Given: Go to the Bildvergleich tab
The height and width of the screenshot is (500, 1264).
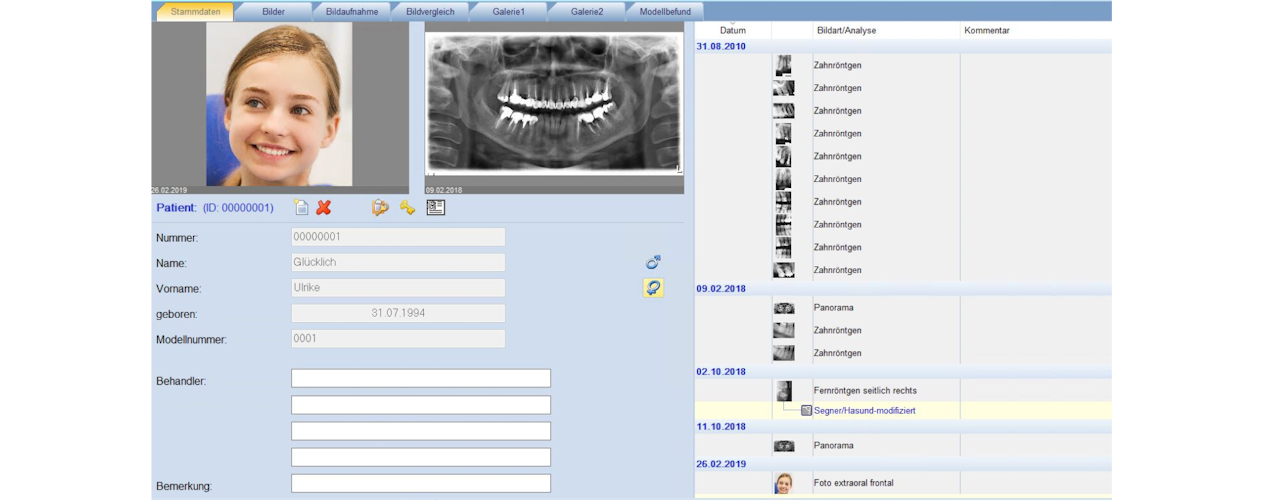Looking at the screenshot, I should pyautogui.click(x=430, y=12).
